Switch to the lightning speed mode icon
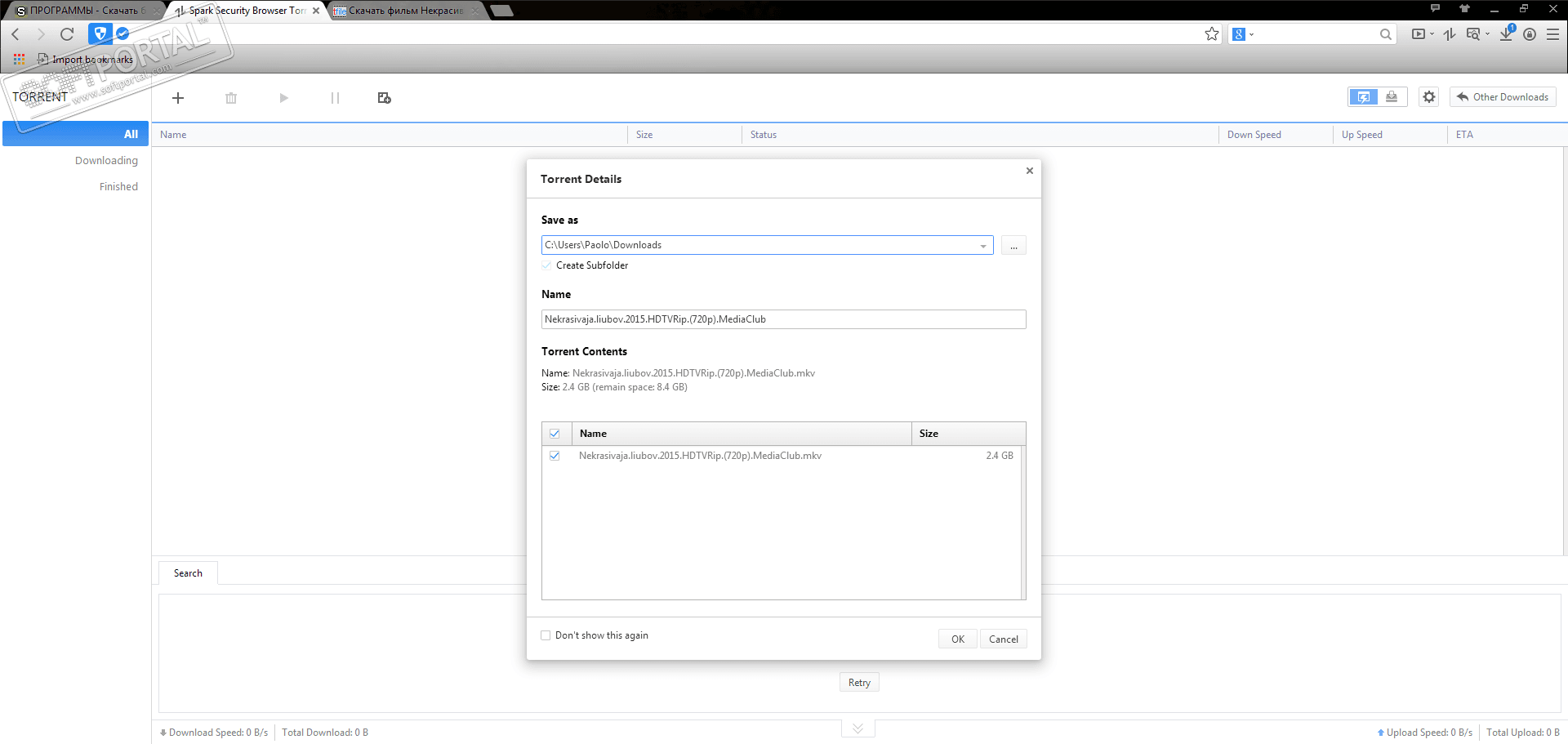The image size is (1568, 744). [x=1363, y=97]
